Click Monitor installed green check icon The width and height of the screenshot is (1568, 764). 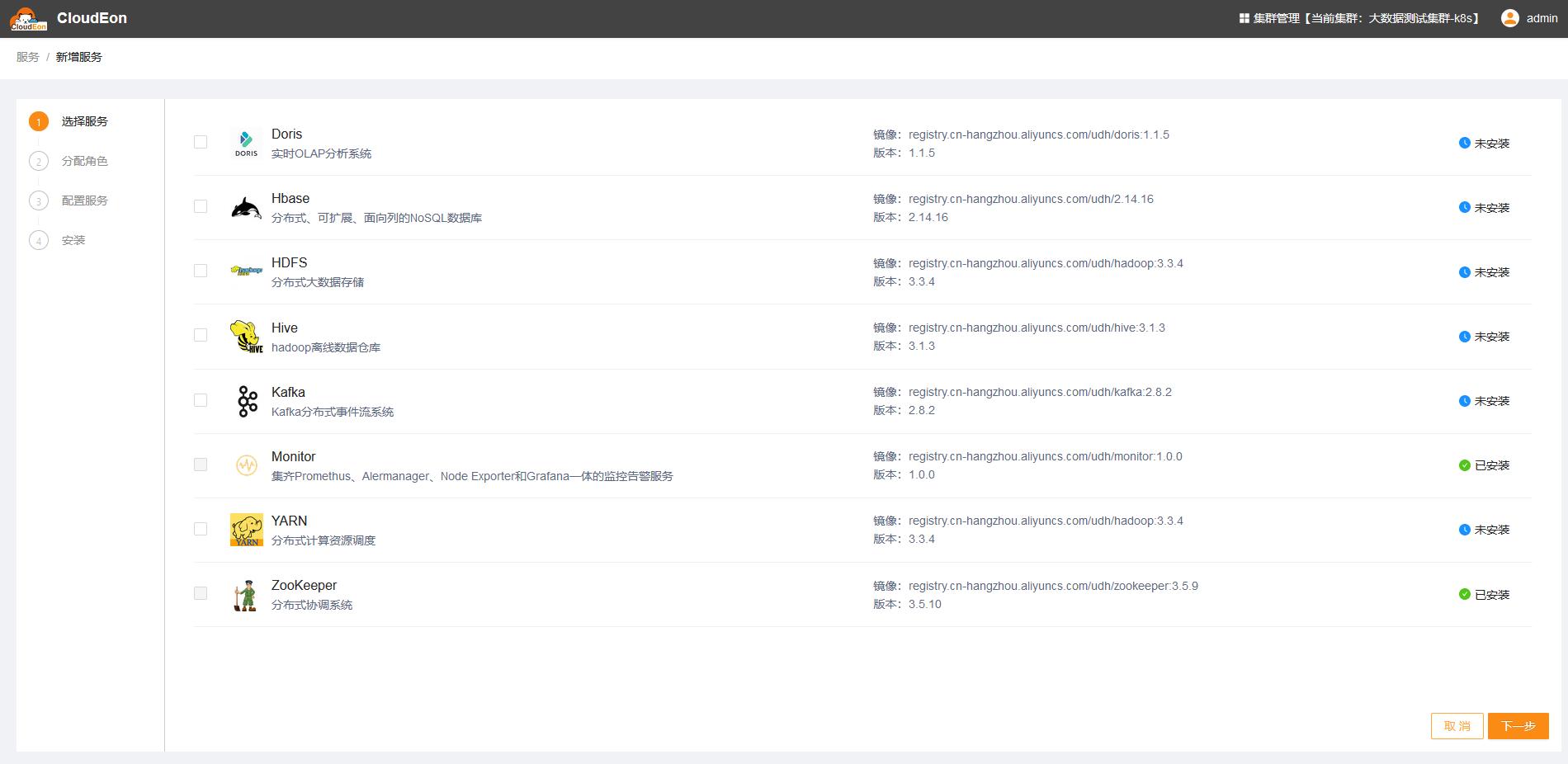pyautogui.click(x=1464, y=465)
